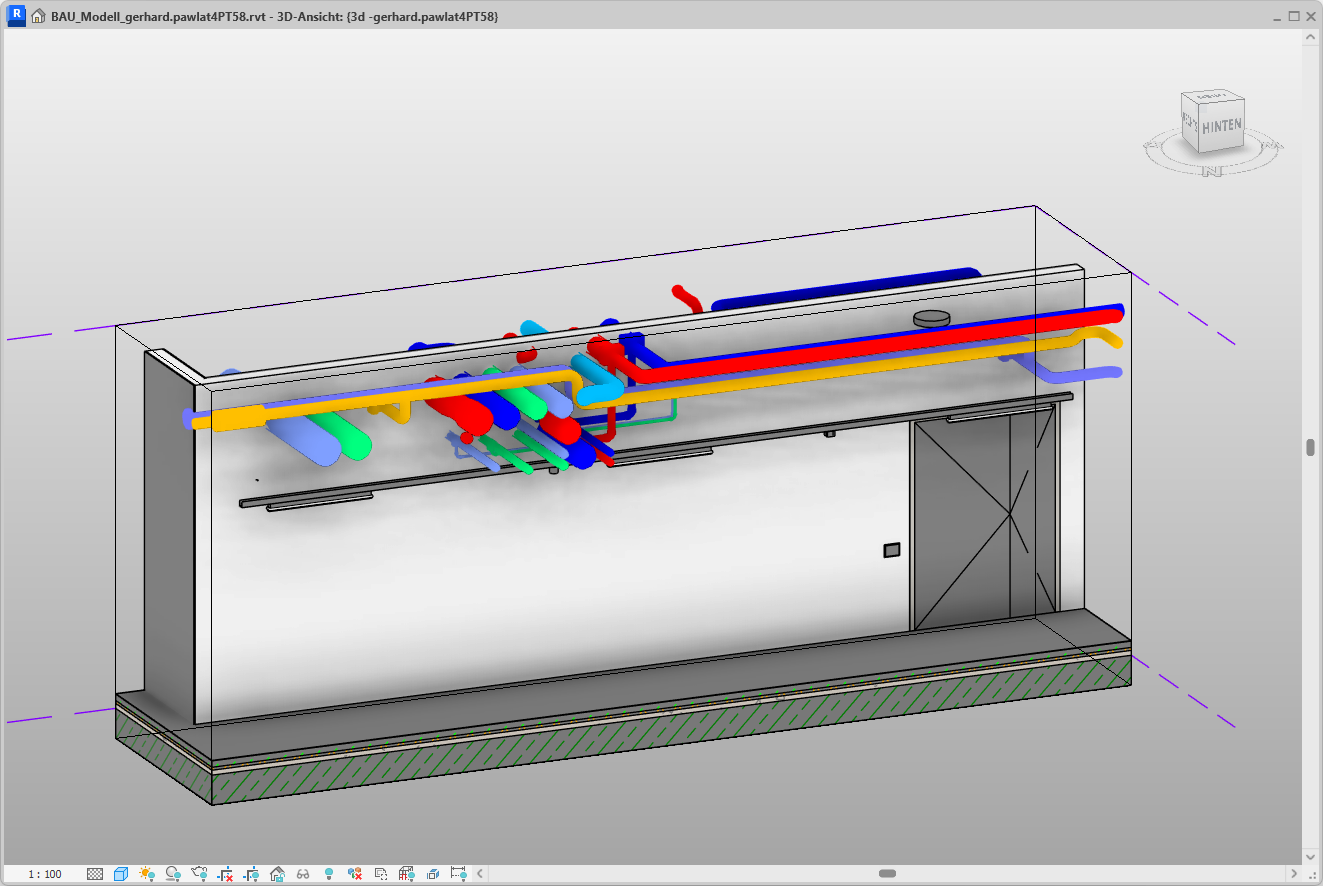Open the Detail Level menu

[95, 874]
